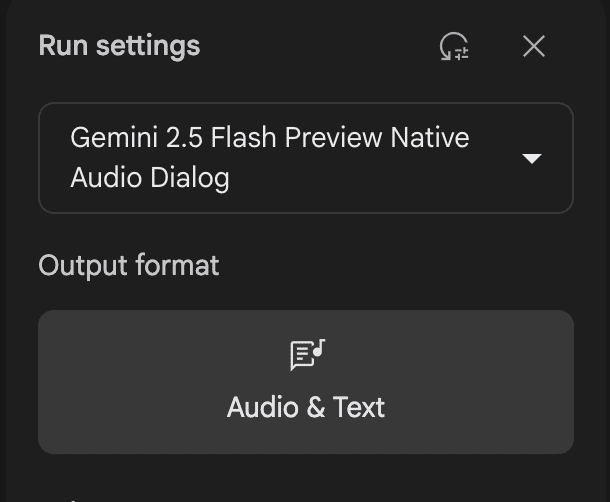Click the audio note icon above Audio & Text

[x=307, y=355]
